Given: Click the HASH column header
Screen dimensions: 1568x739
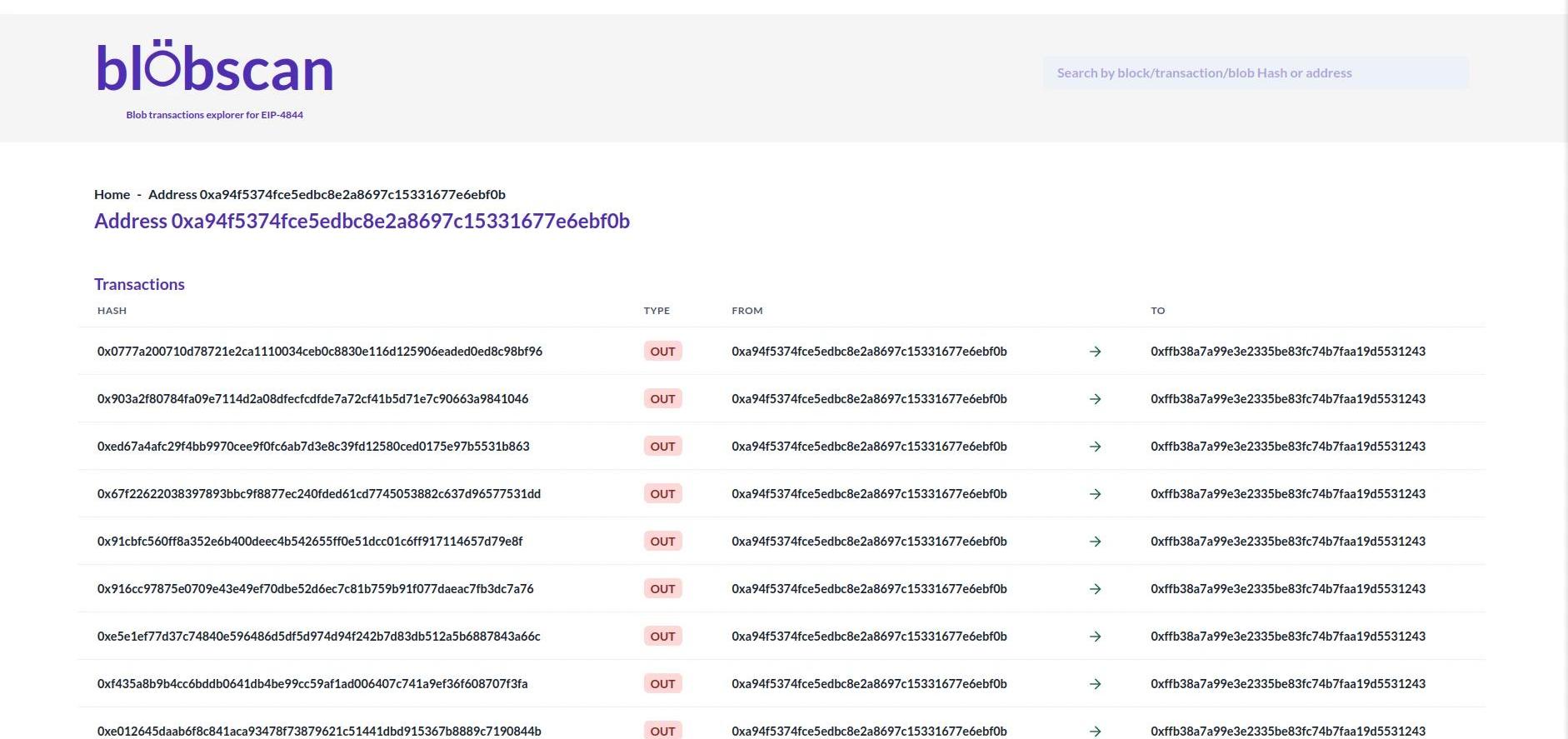Looking at the screenshot, I should coord(112,311).
